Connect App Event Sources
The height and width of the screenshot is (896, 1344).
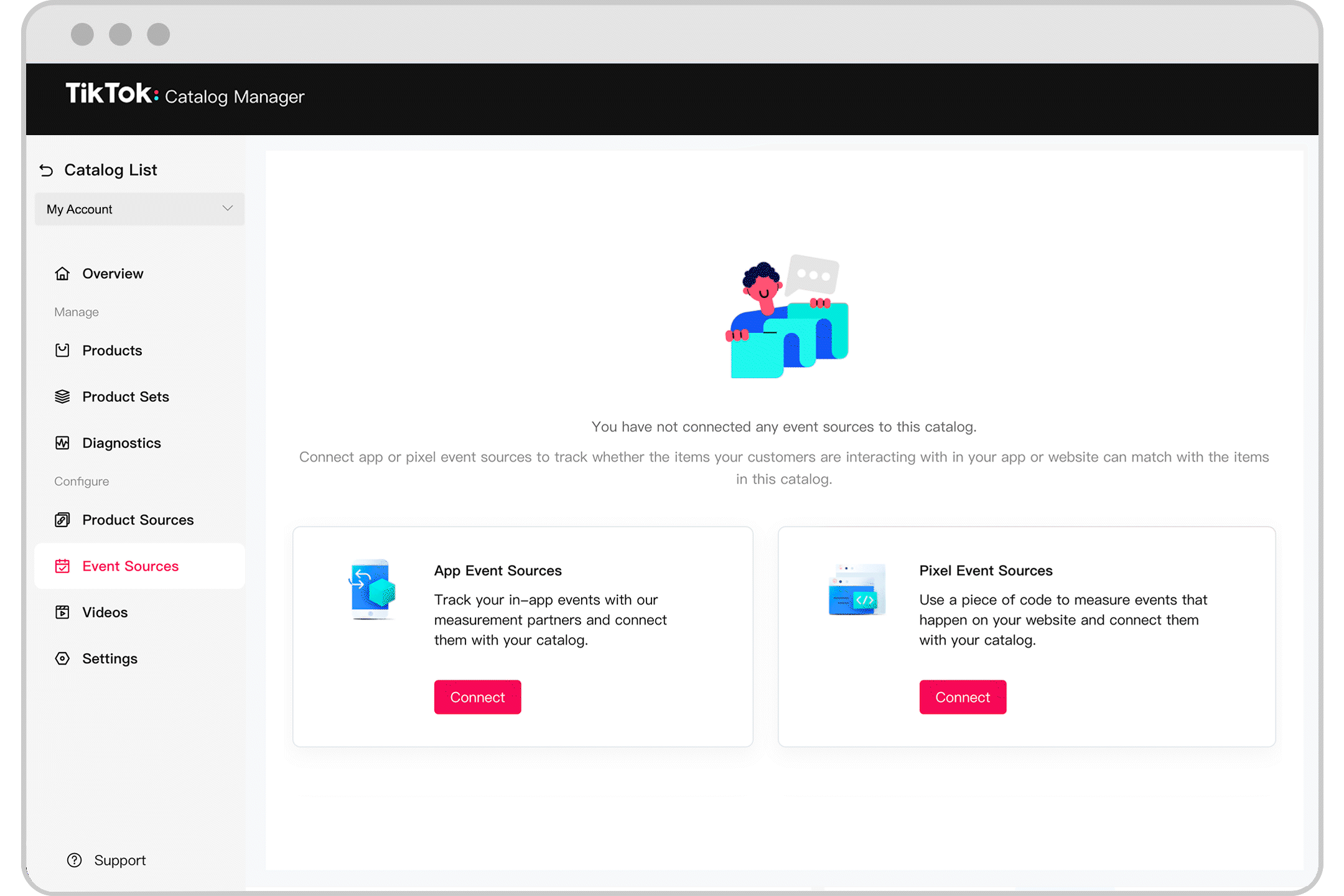[x=478, y=697]
